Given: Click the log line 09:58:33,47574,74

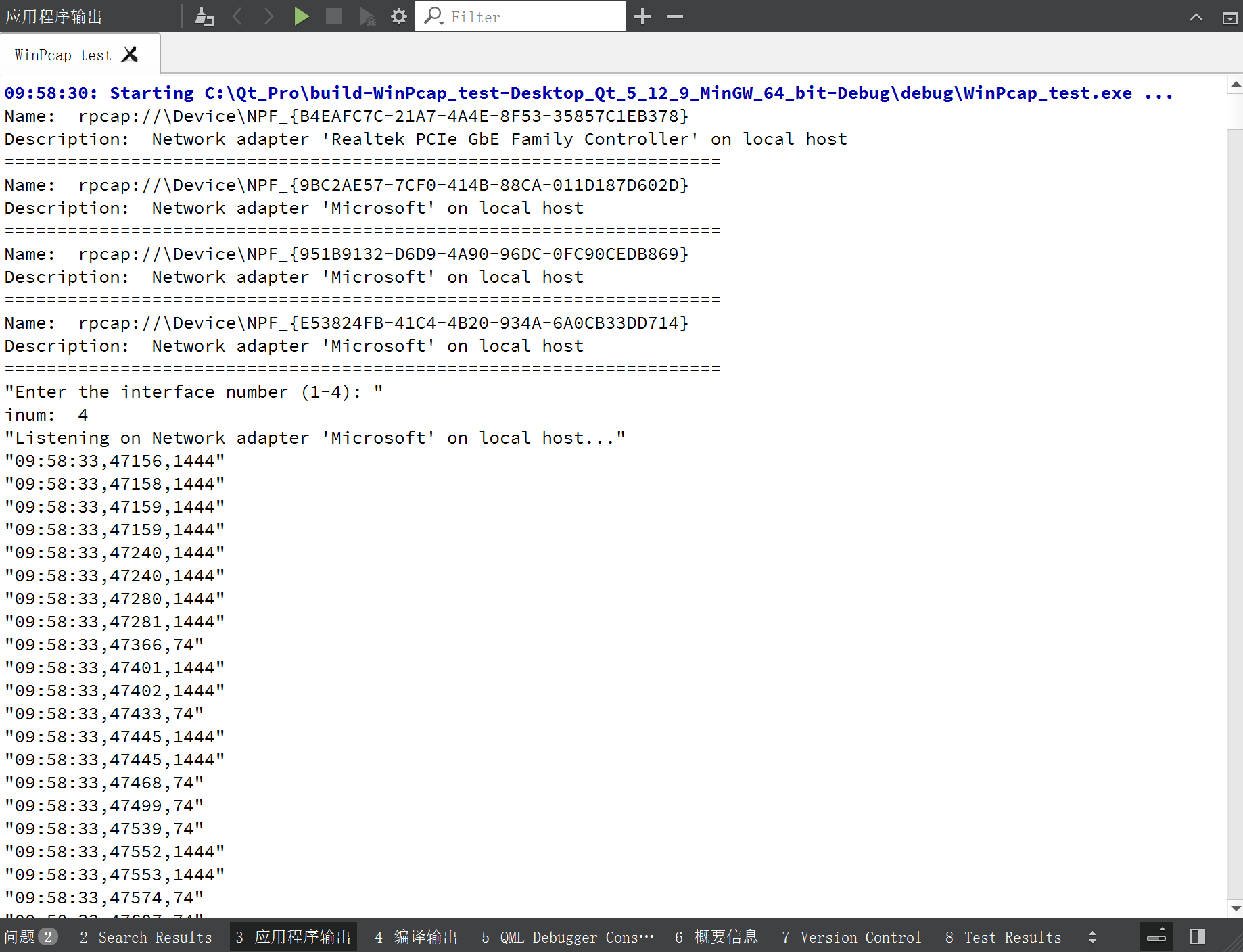Looking at the screenshot, I should click(x=104, y=897).
